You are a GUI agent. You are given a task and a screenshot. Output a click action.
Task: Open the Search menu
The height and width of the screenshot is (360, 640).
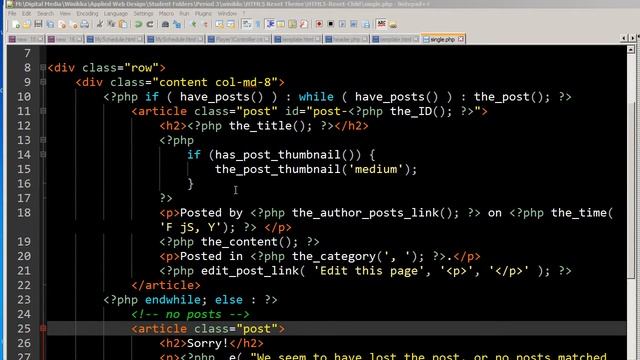(x=45, y=13)
